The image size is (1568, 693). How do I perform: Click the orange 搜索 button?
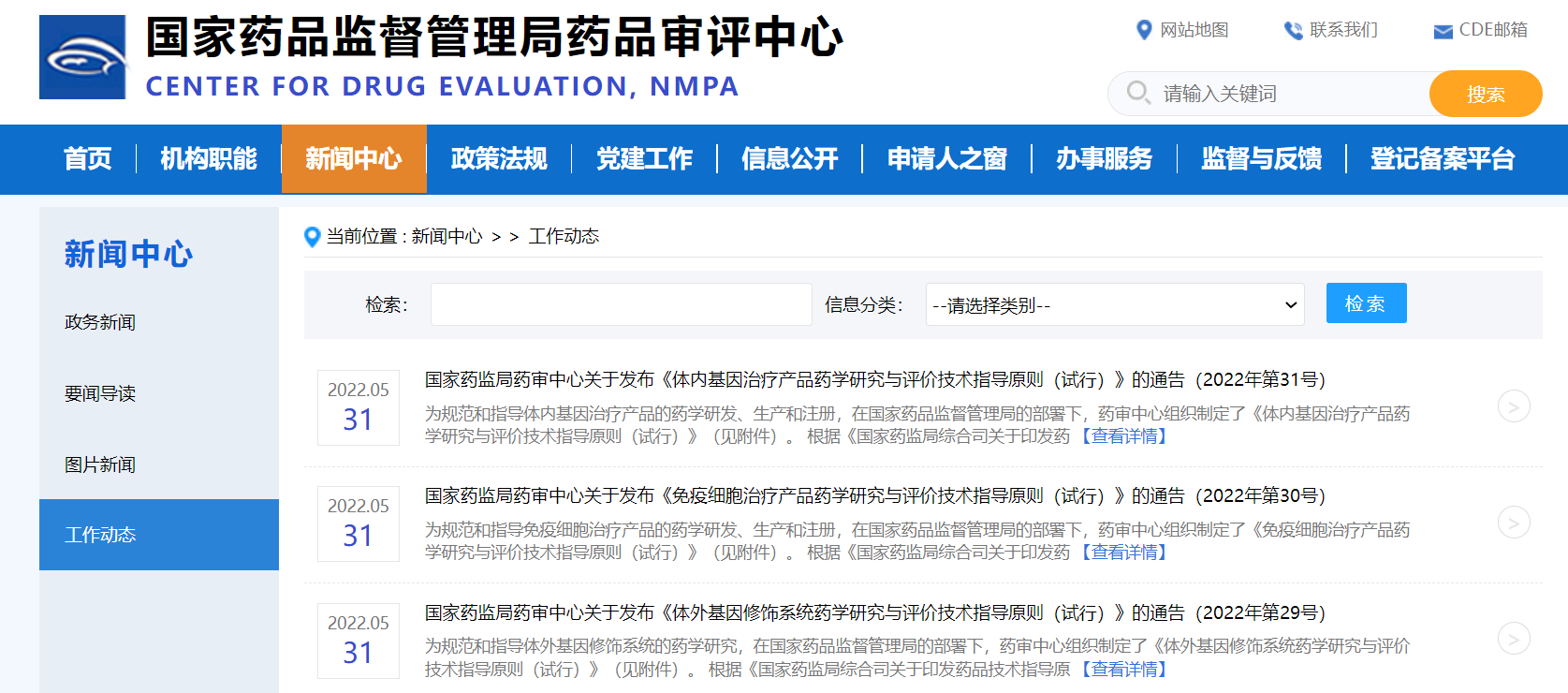coord(1486,94)
